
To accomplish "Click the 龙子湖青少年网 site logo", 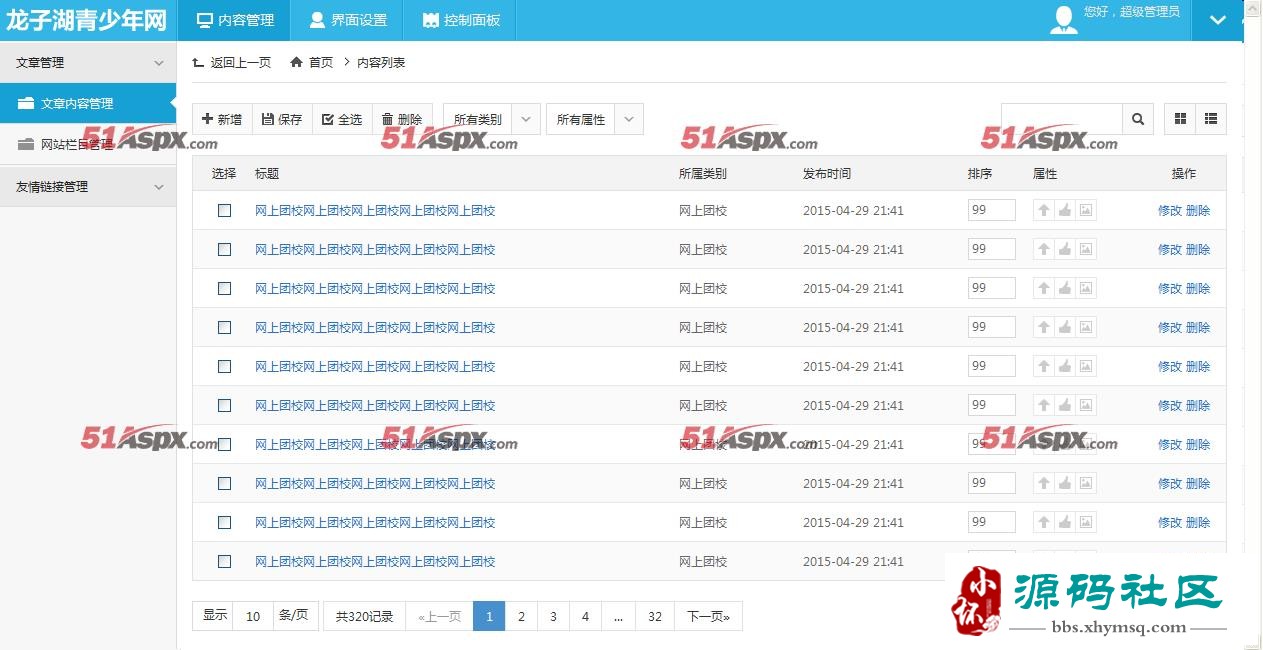I will [87, 20].
